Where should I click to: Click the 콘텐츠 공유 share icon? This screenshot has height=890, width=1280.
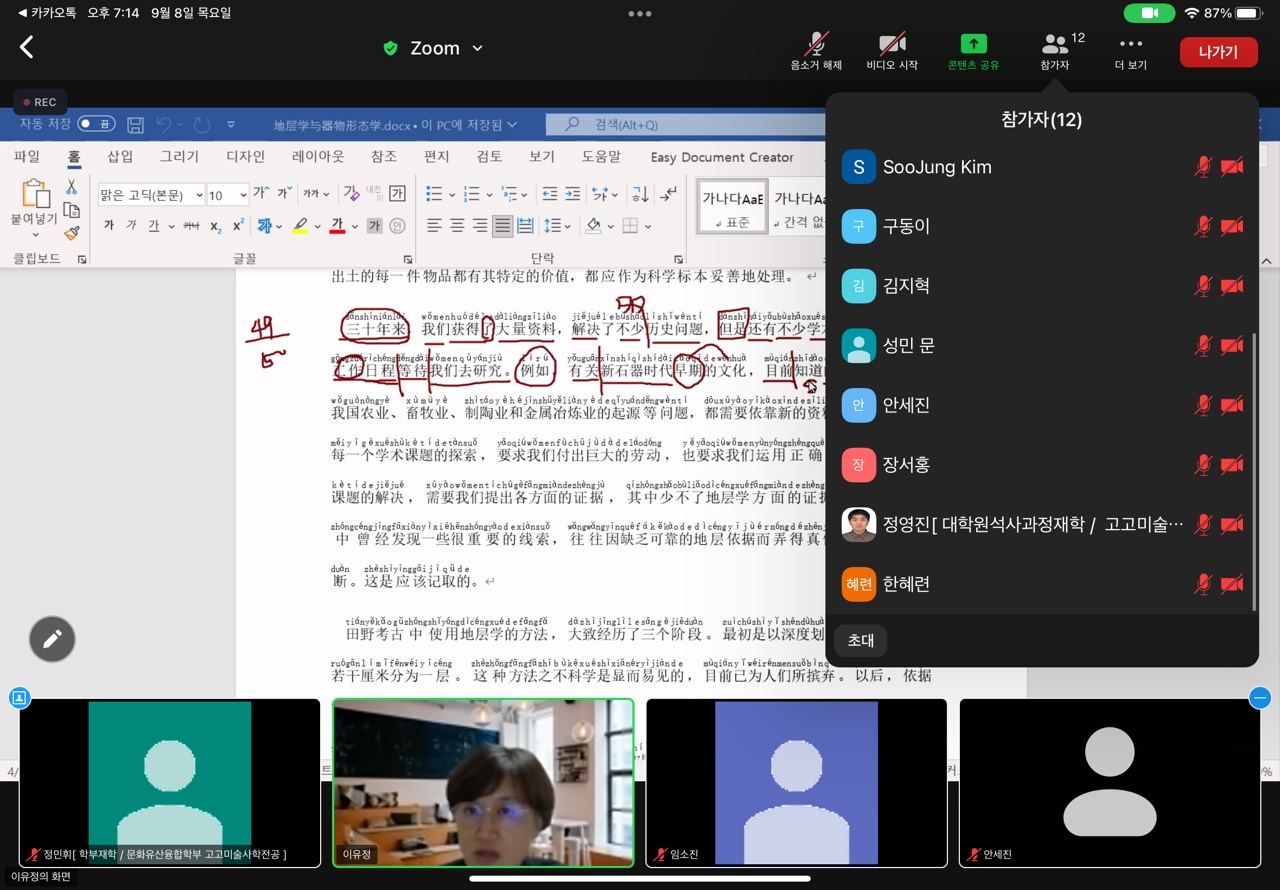pyautogui.click(x=972, y=45)
